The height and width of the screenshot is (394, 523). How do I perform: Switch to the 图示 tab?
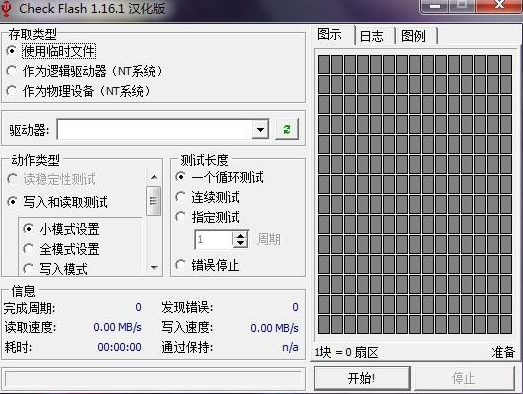coord(330,34)
